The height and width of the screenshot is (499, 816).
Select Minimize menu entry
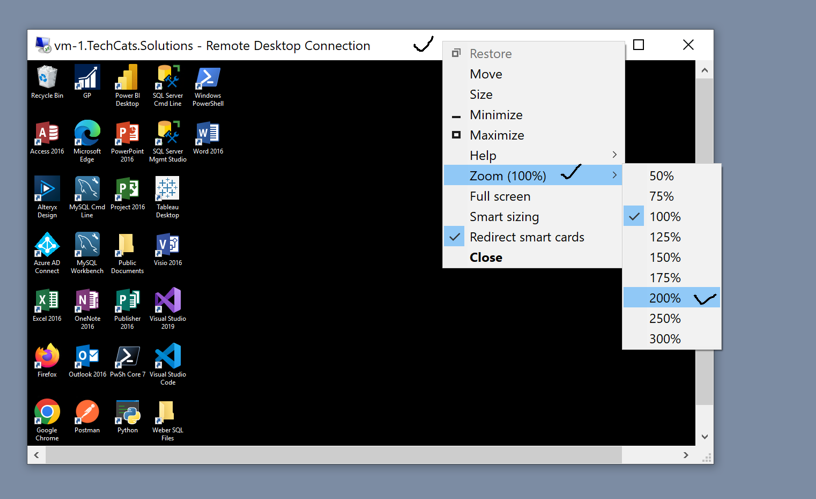click(532, 115)
